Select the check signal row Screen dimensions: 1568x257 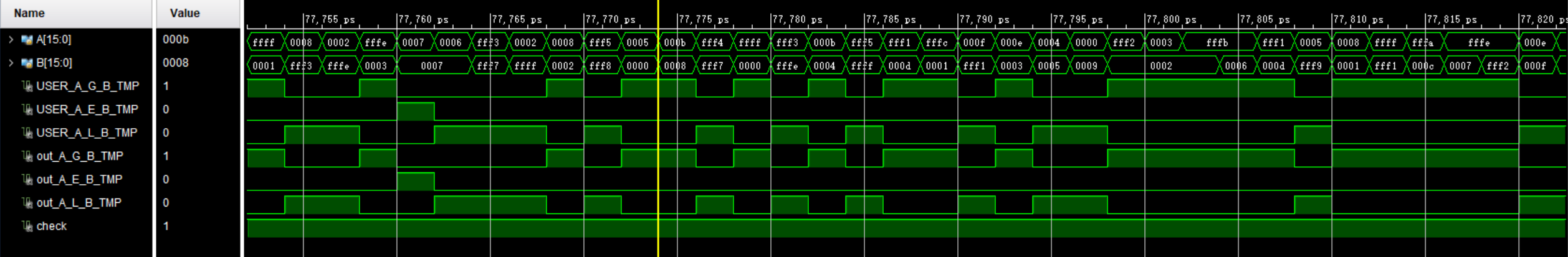click(x=76, y=226)
